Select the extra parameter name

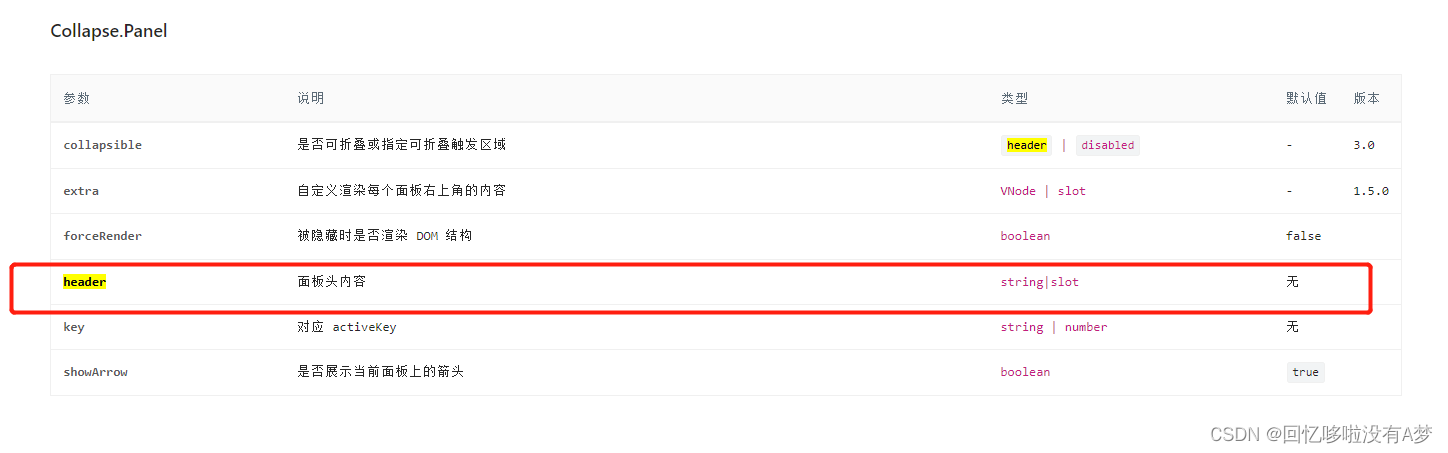click(81, 191)
